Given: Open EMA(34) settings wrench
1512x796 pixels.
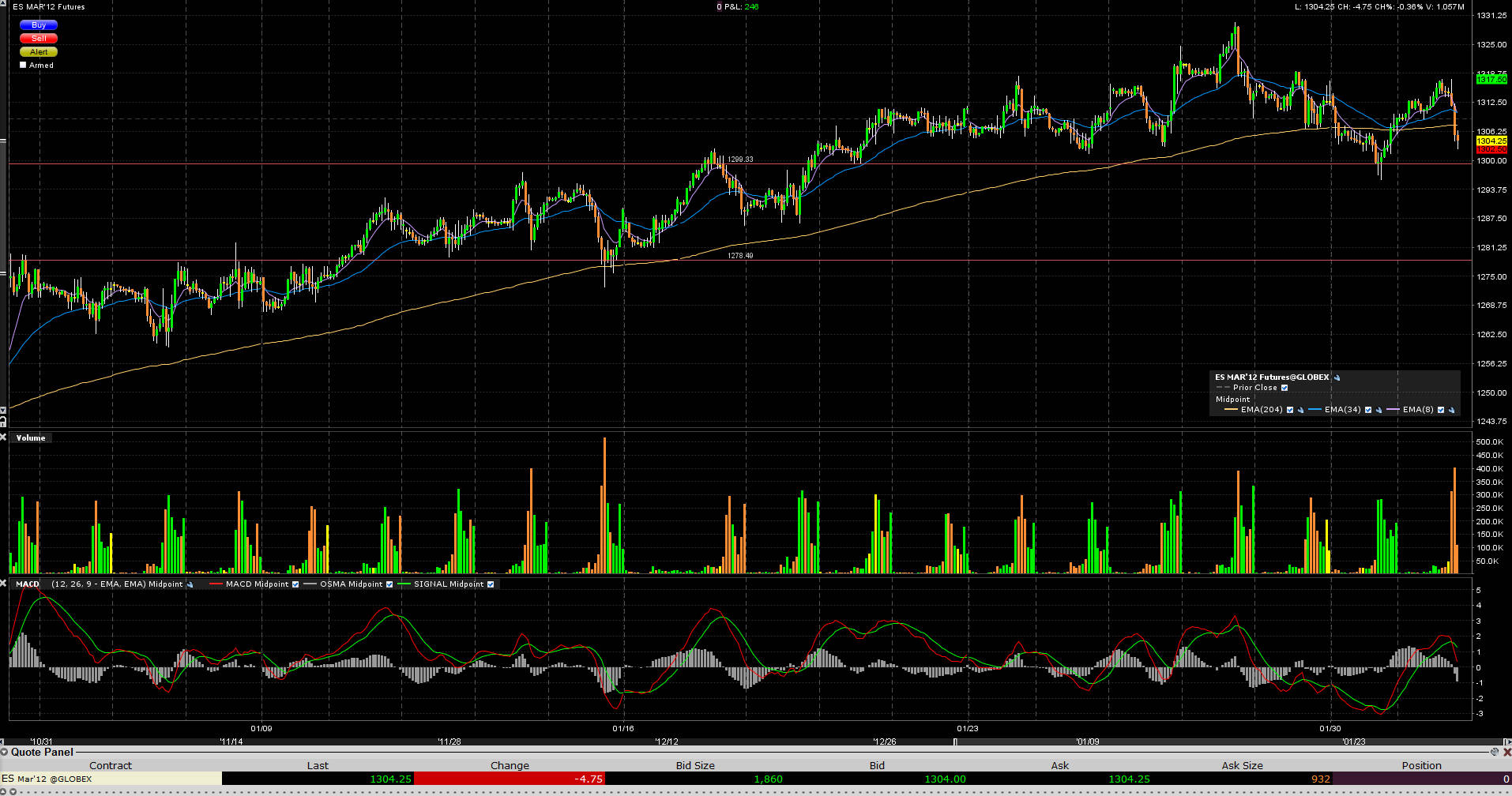Looking at the screenshot, I should point(1378,410).
